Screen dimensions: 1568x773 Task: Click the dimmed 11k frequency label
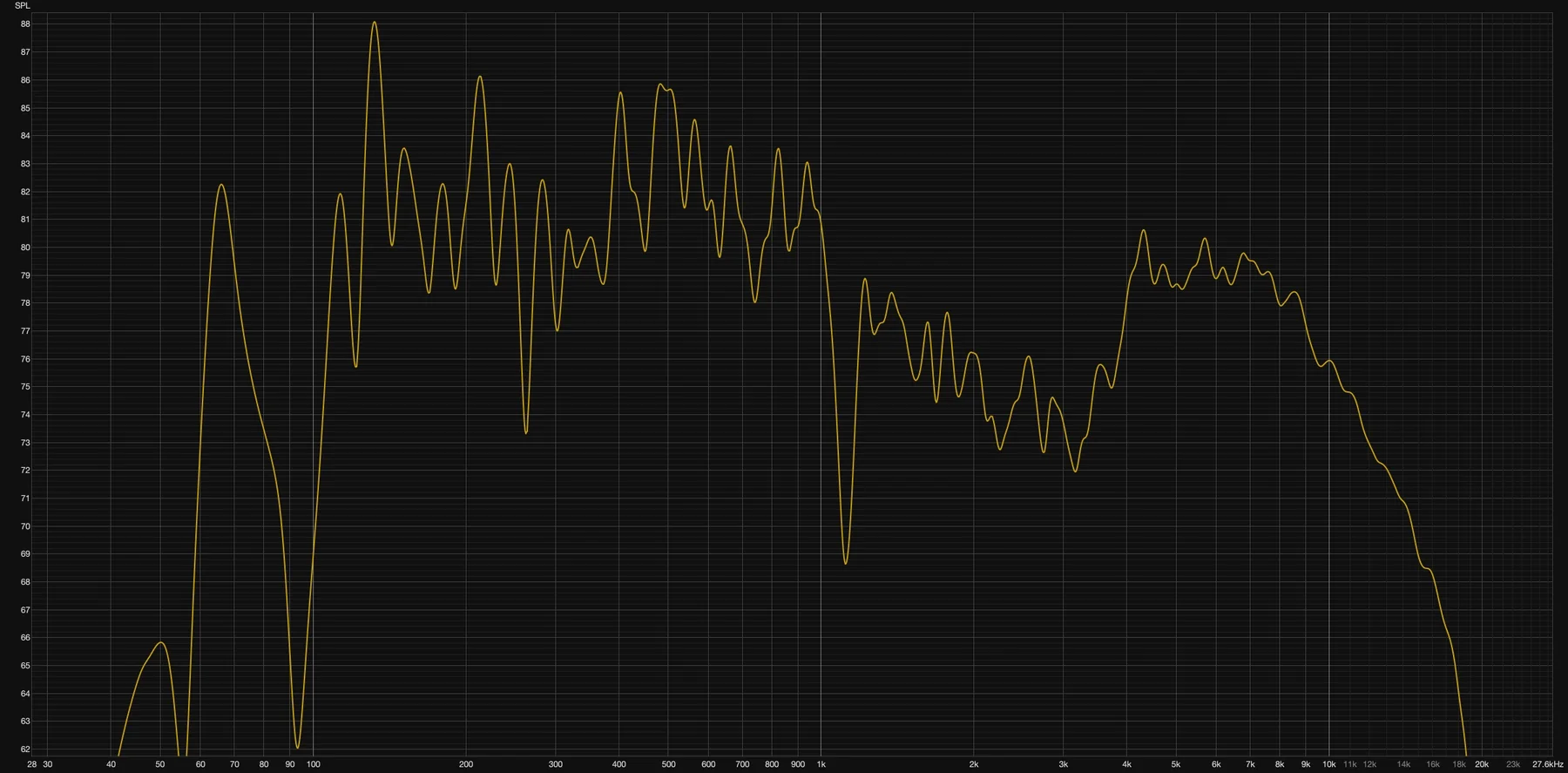(x=1350, y=764)
